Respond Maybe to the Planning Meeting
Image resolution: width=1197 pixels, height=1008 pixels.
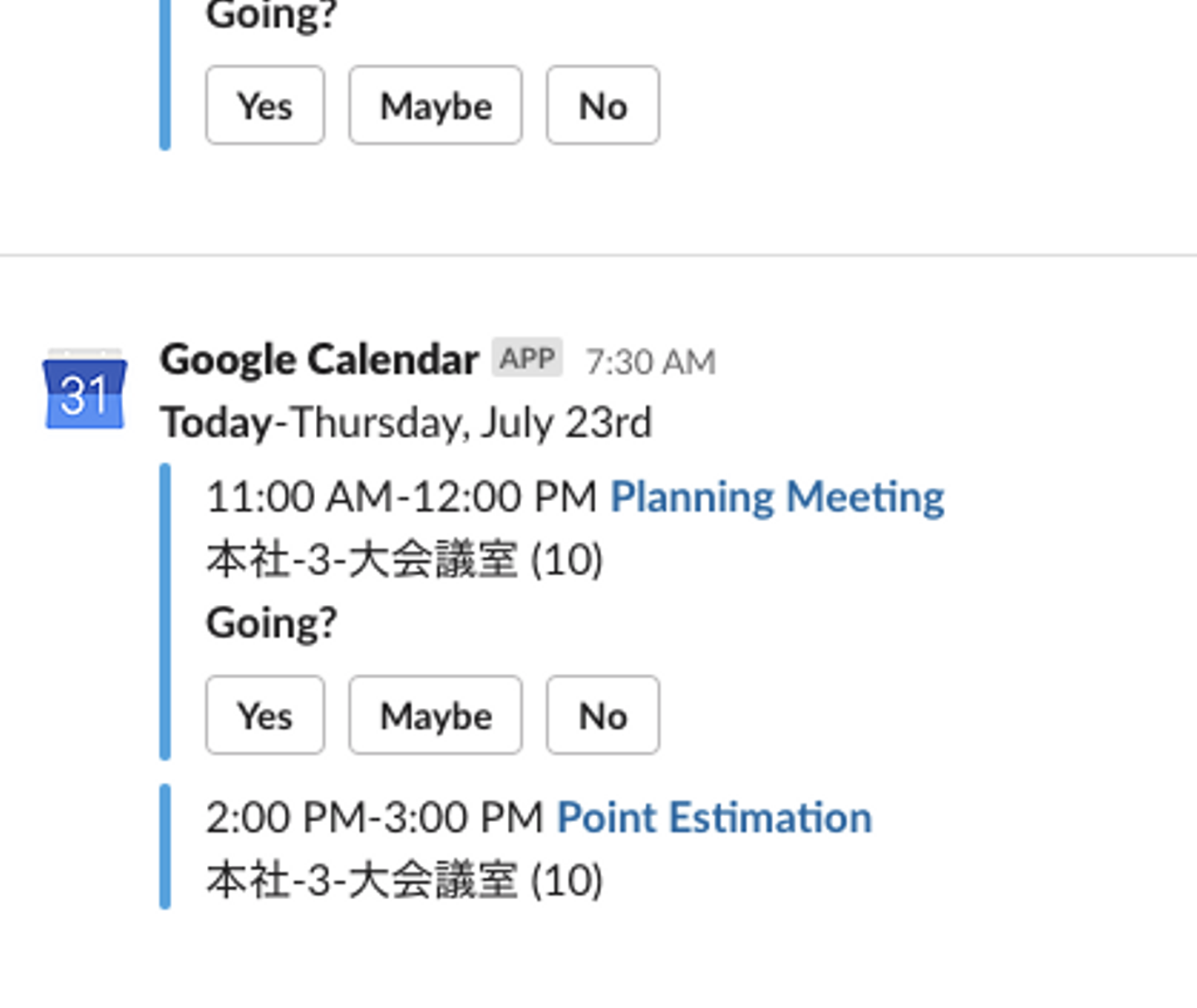[x=436, y=715]
